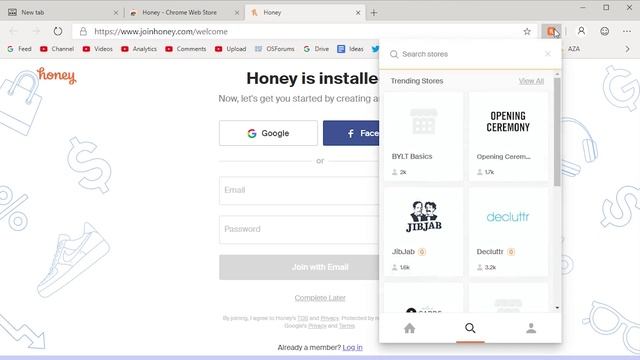Click the honey logo on the page
This screenshot has width=640, height=360.
56,76
